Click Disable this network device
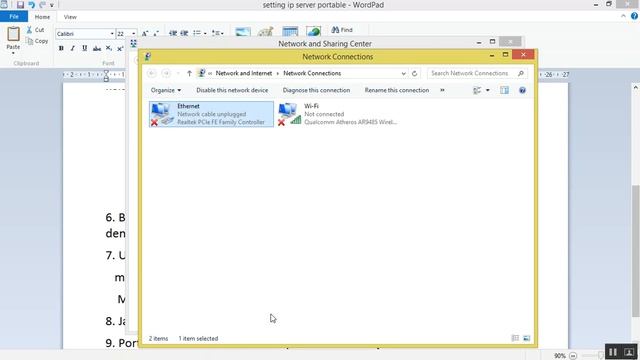Viewport: 640px width, 360px height. tap(232, 90)
